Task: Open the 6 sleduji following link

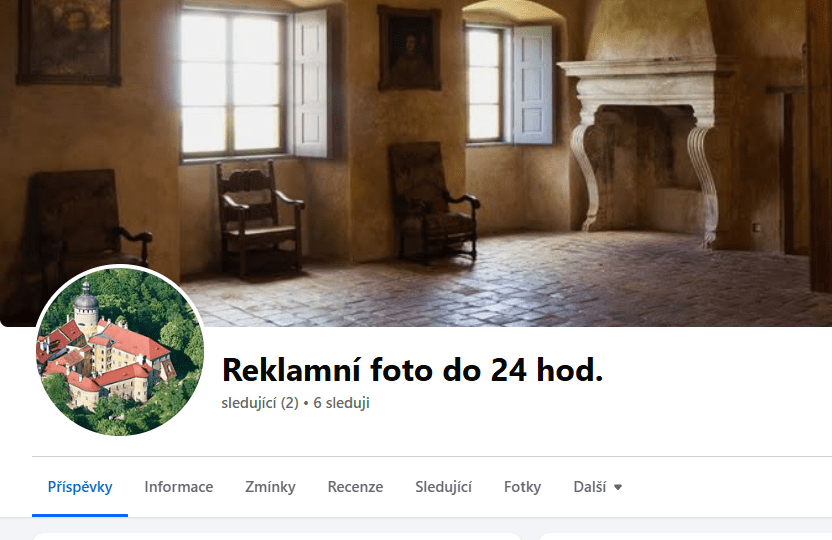Action: (x=341, y=403)
